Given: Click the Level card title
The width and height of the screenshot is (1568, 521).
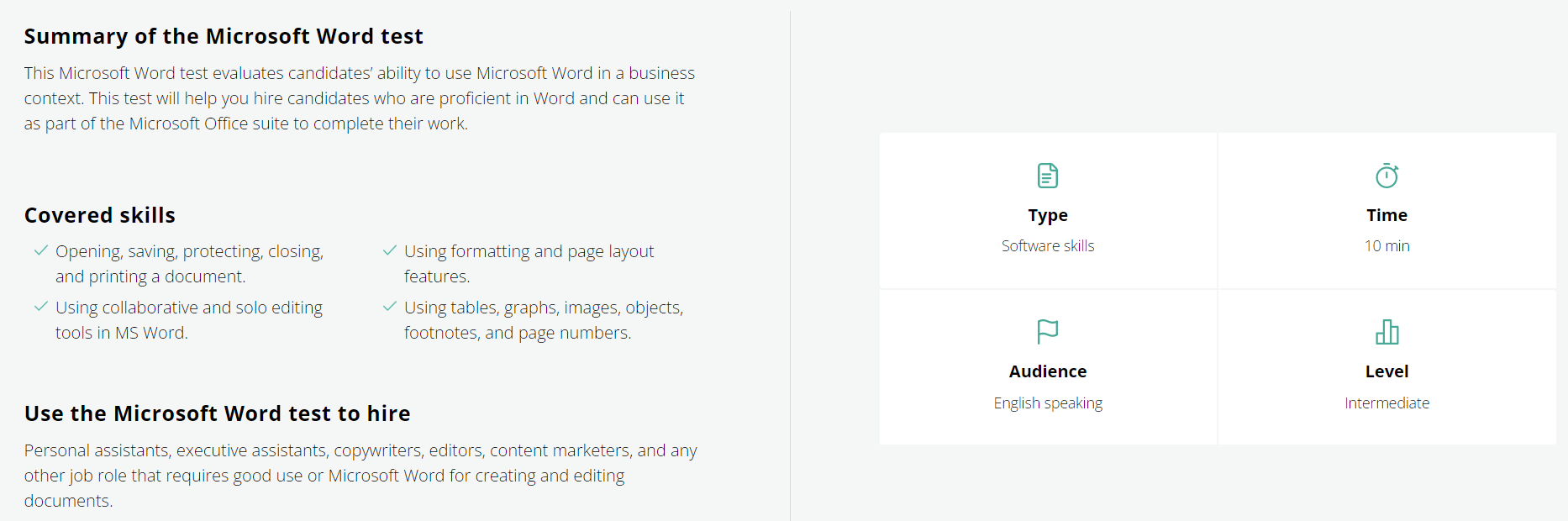Looking at the screenshot, I should pos(1386,371).
